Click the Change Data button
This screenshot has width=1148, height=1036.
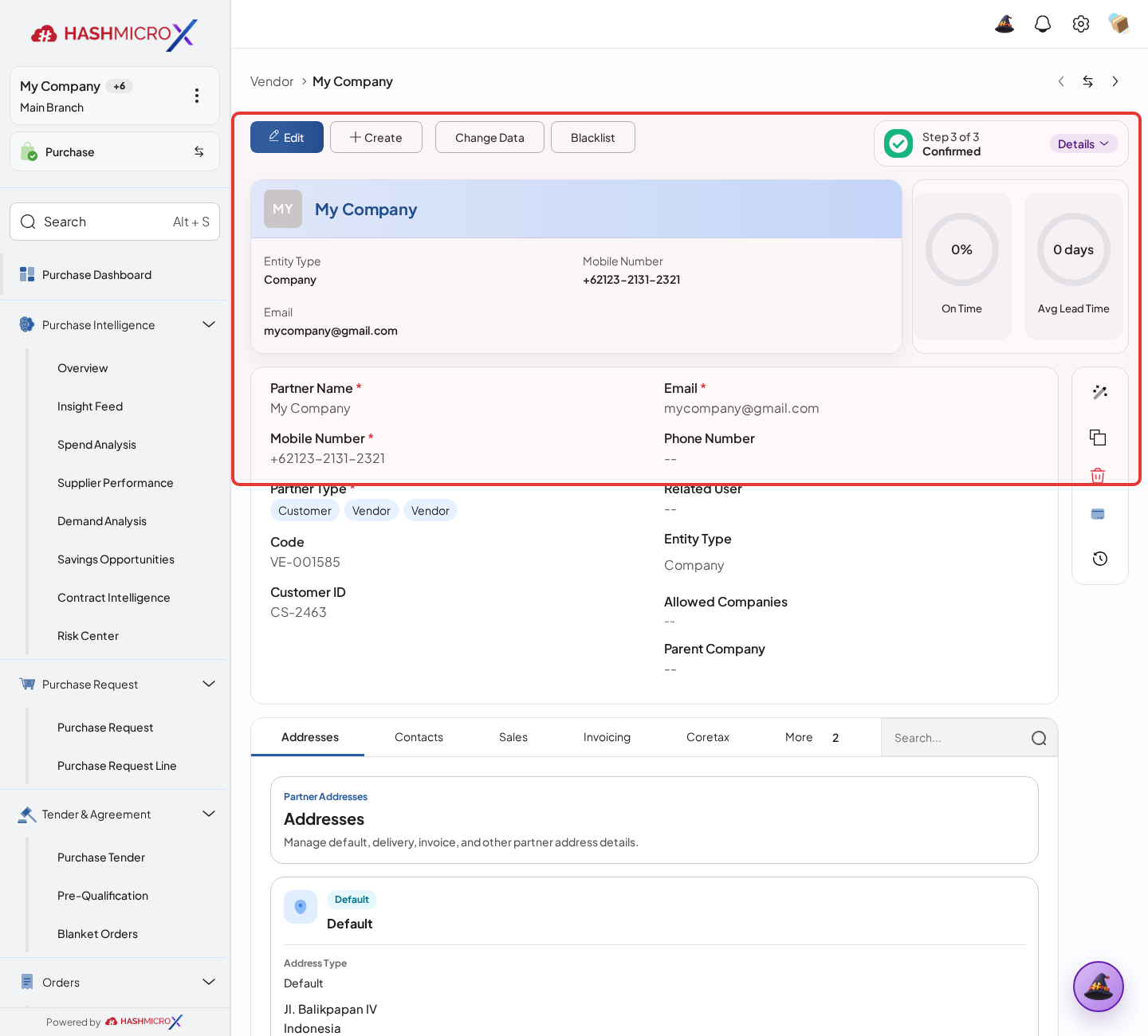click(x=489, y=137)
